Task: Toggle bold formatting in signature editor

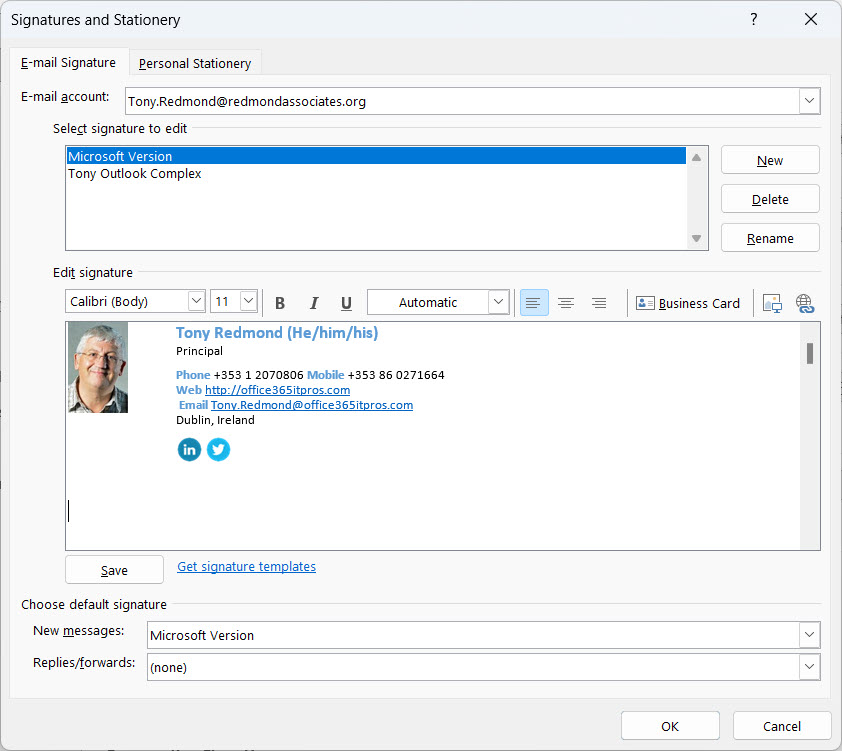Action: click(x=280, y=303)
